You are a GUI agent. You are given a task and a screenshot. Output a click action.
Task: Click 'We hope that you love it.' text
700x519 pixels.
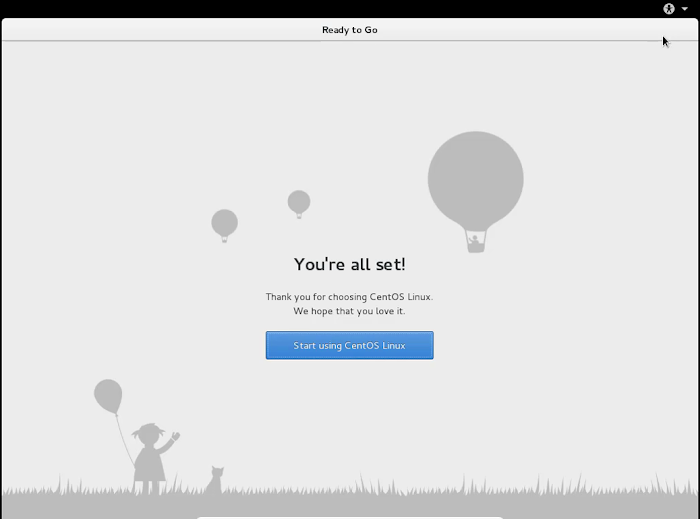(350, 311)
